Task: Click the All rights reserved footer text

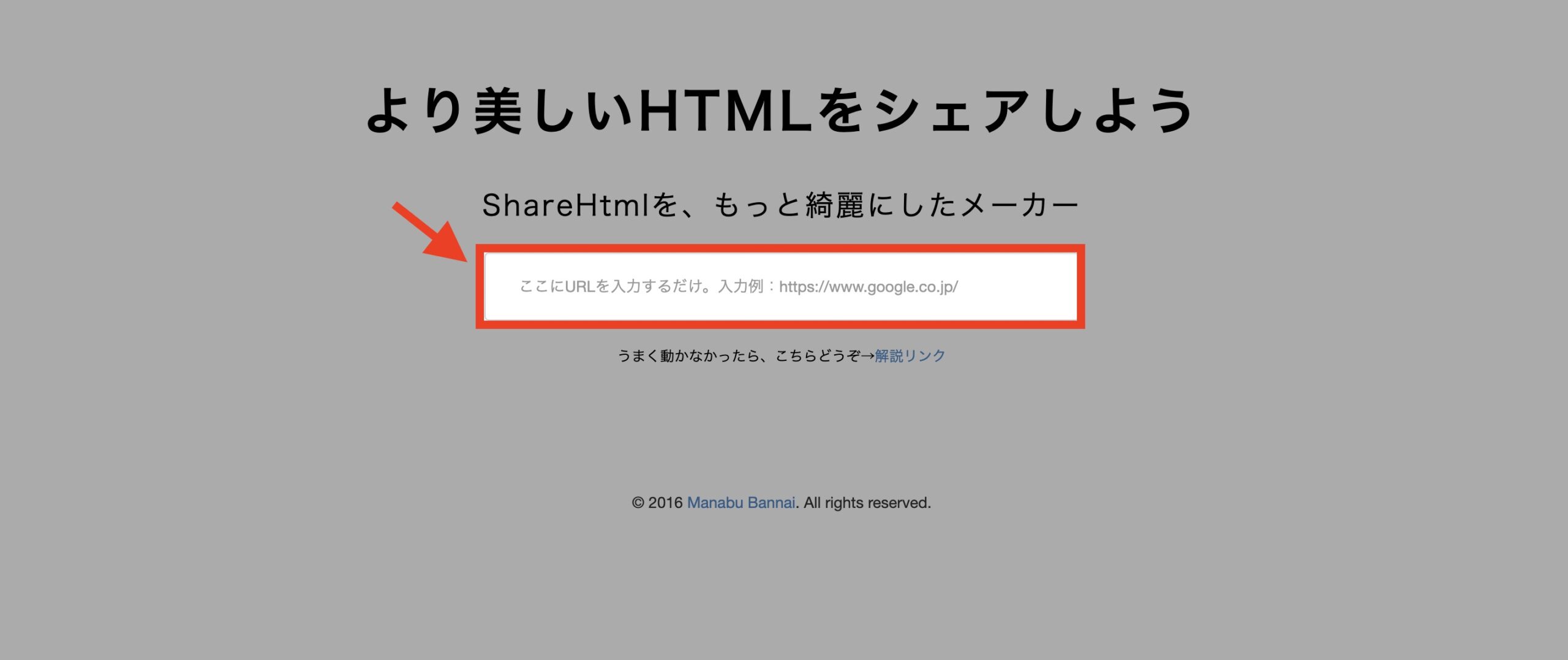Action: pos(867,503)
